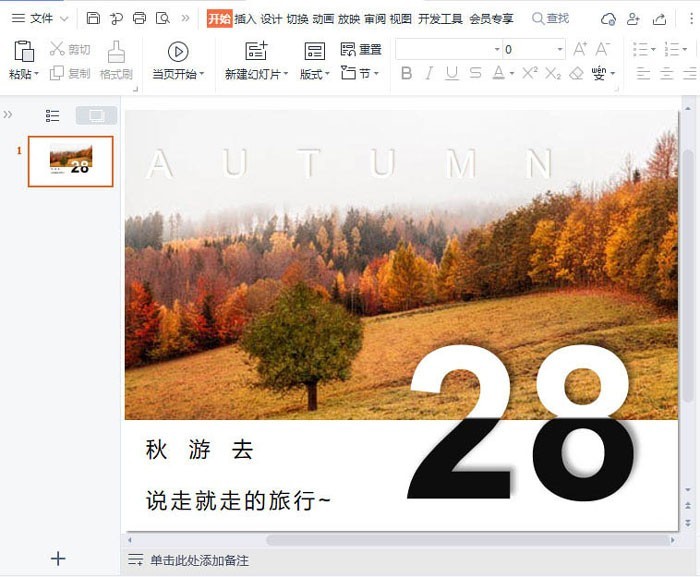The height and width of the screenshot is (577, 700).
Task: Click the Increase Font Size icon
Action: pos(580,49)
